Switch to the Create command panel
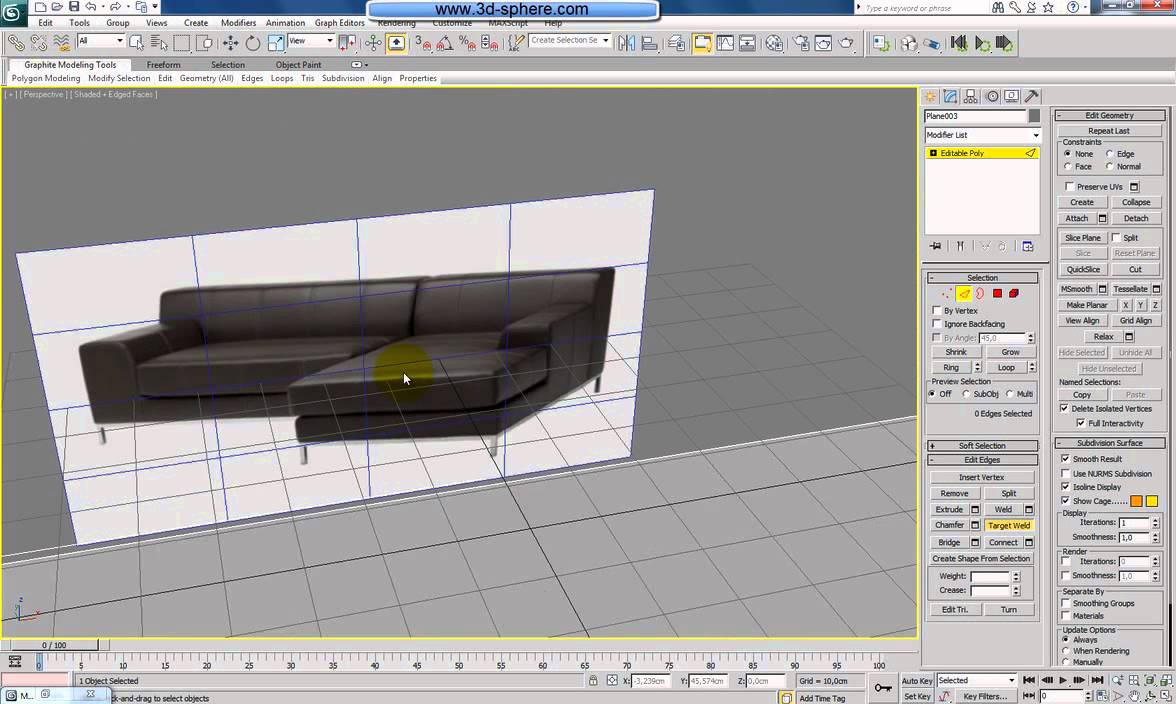The height and width of the screenshot is (704, 1176). pos(931,97)
